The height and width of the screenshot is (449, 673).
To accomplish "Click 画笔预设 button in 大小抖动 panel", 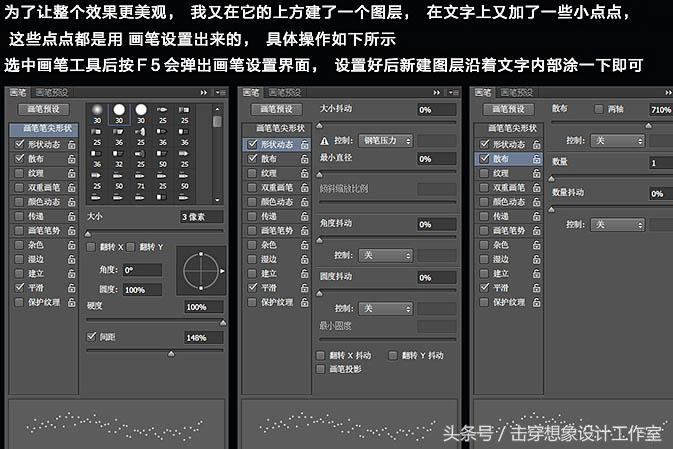I will 277,109.
